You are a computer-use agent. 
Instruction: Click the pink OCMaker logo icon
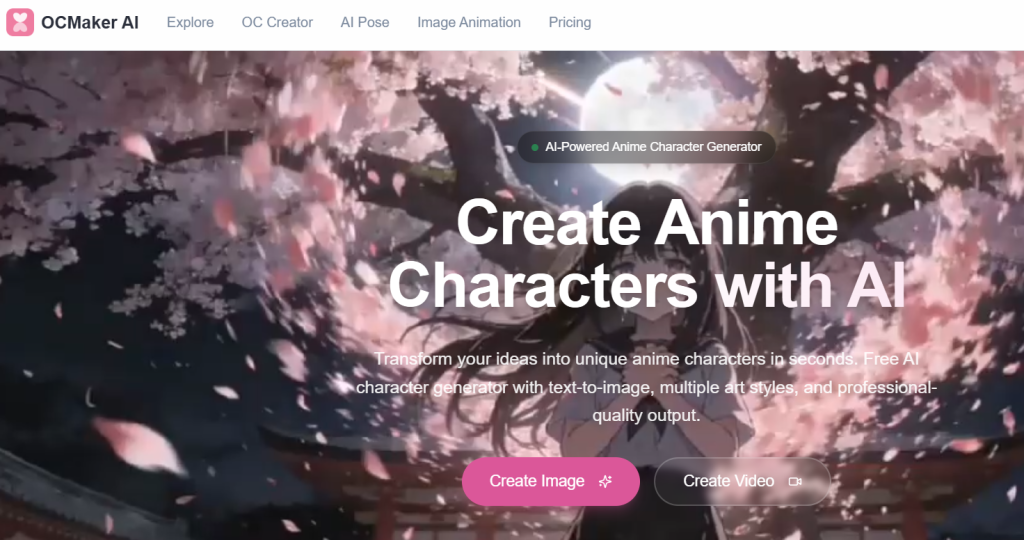point(20,22)
